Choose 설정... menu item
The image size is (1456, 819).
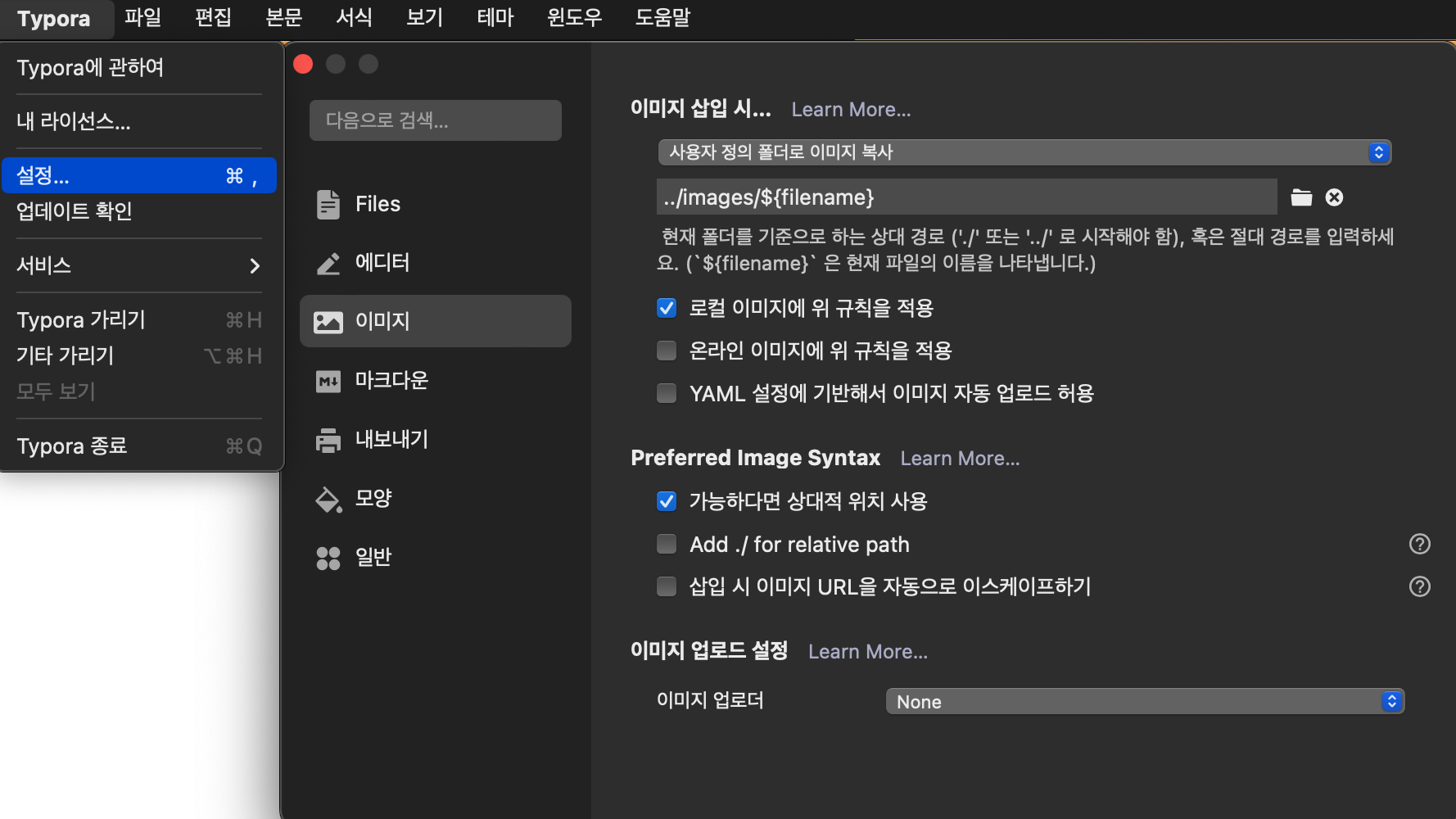click(x=138, y=175)
